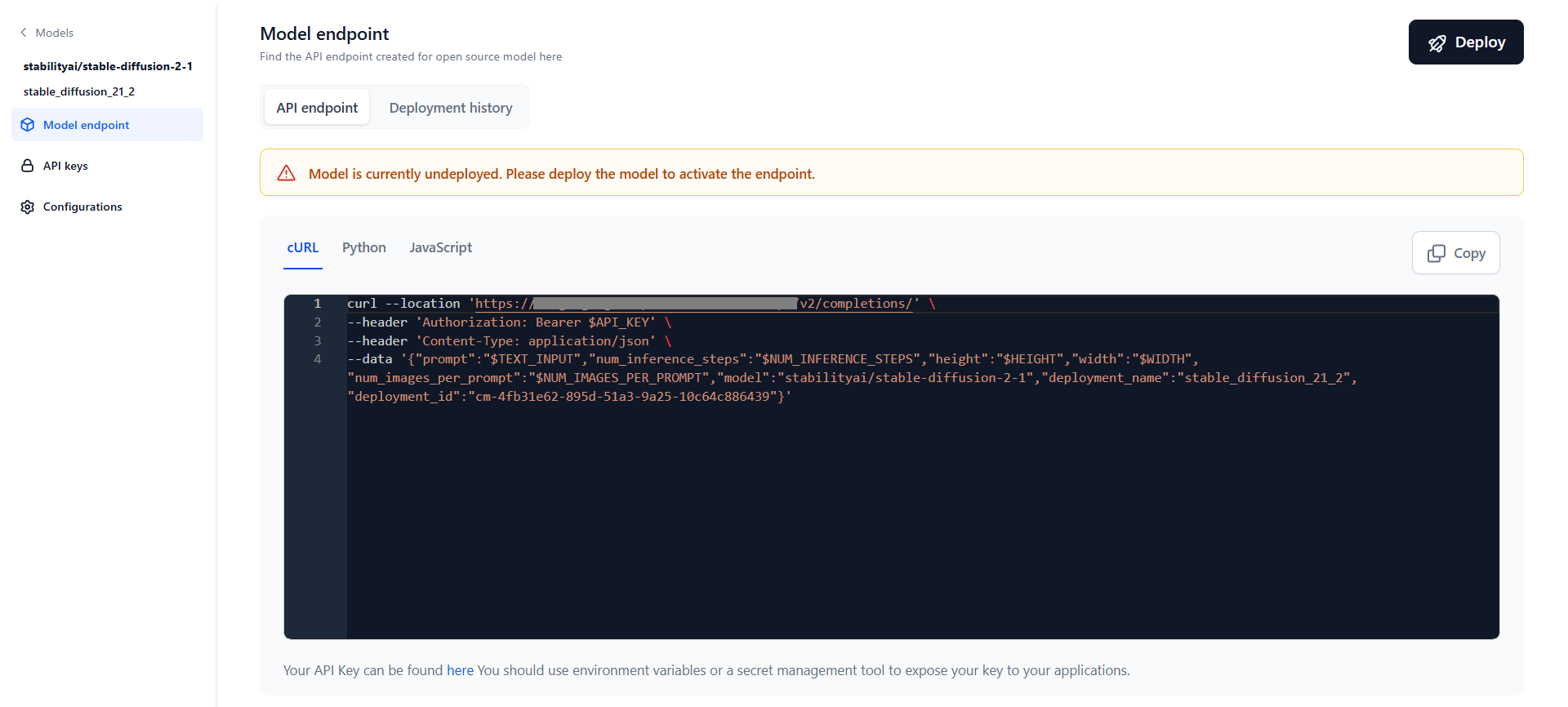Select the Python code tab

(364, 248)
